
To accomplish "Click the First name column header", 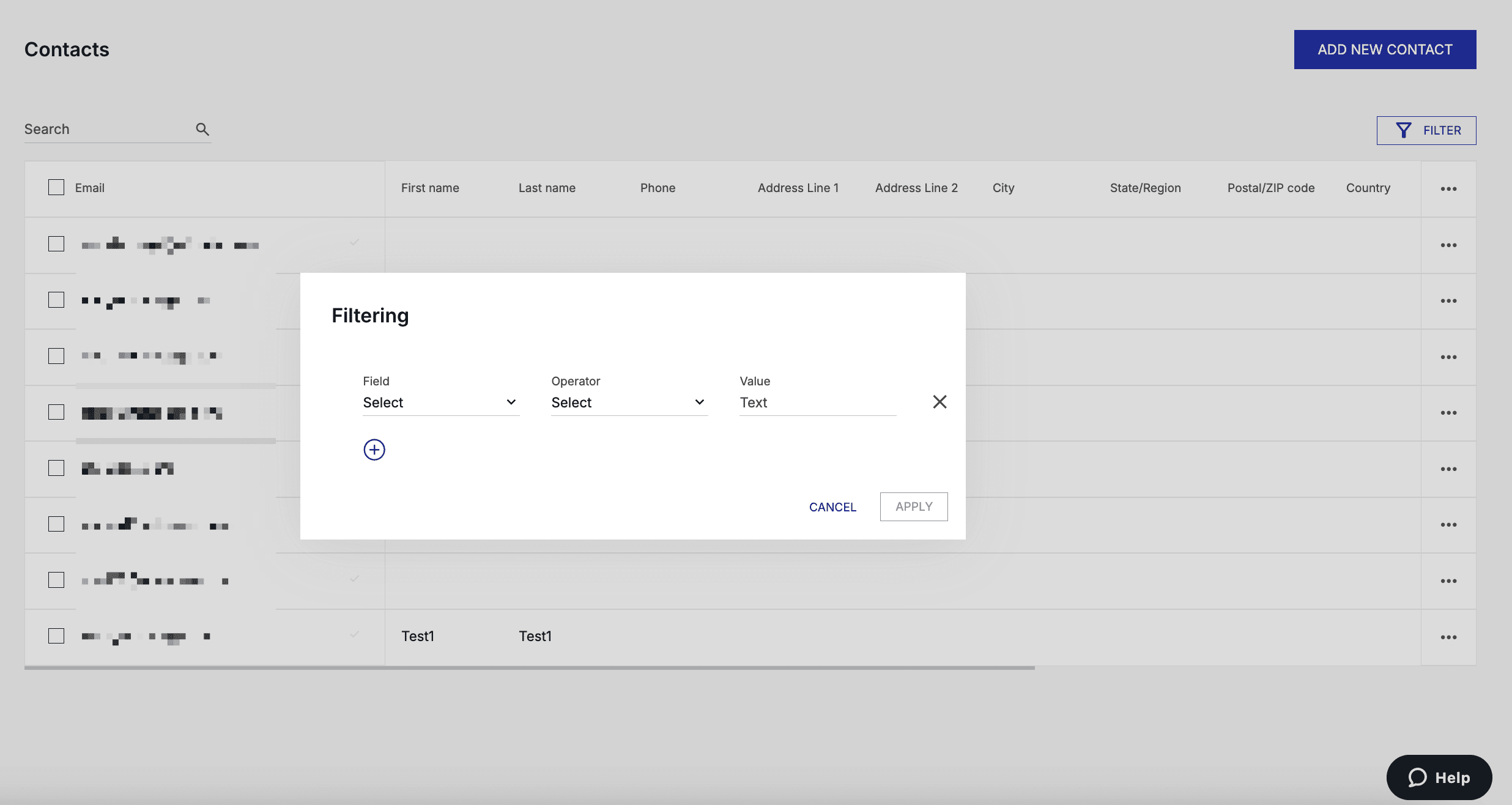I will click(430, 188).
